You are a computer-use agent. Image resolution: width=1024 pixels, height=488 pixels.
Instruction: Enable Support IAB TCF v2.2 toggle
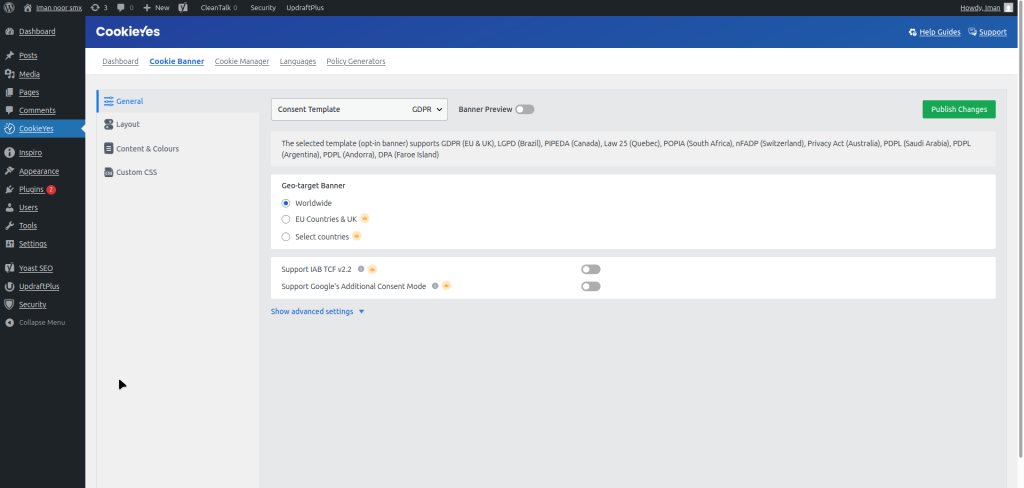(x=590, y=269)
